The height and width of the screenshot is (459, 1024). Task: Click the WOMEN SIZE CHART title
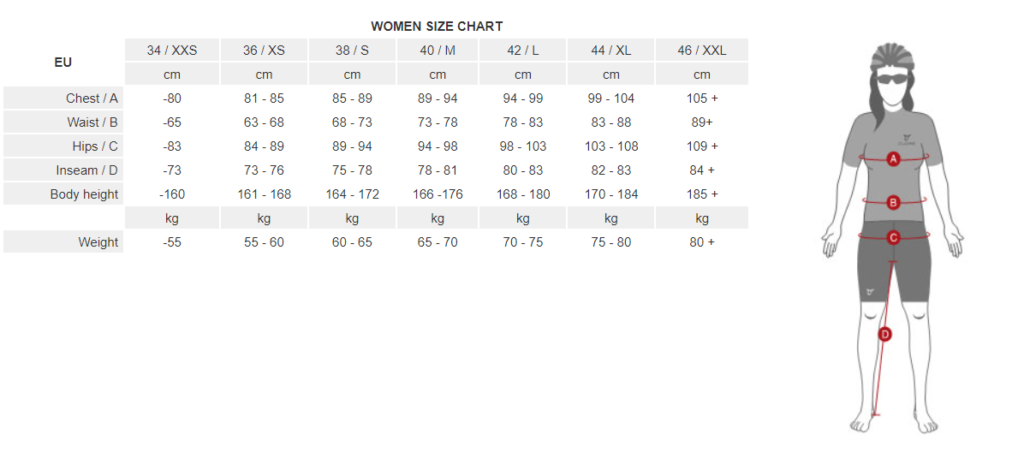click(x=437, y=27)
